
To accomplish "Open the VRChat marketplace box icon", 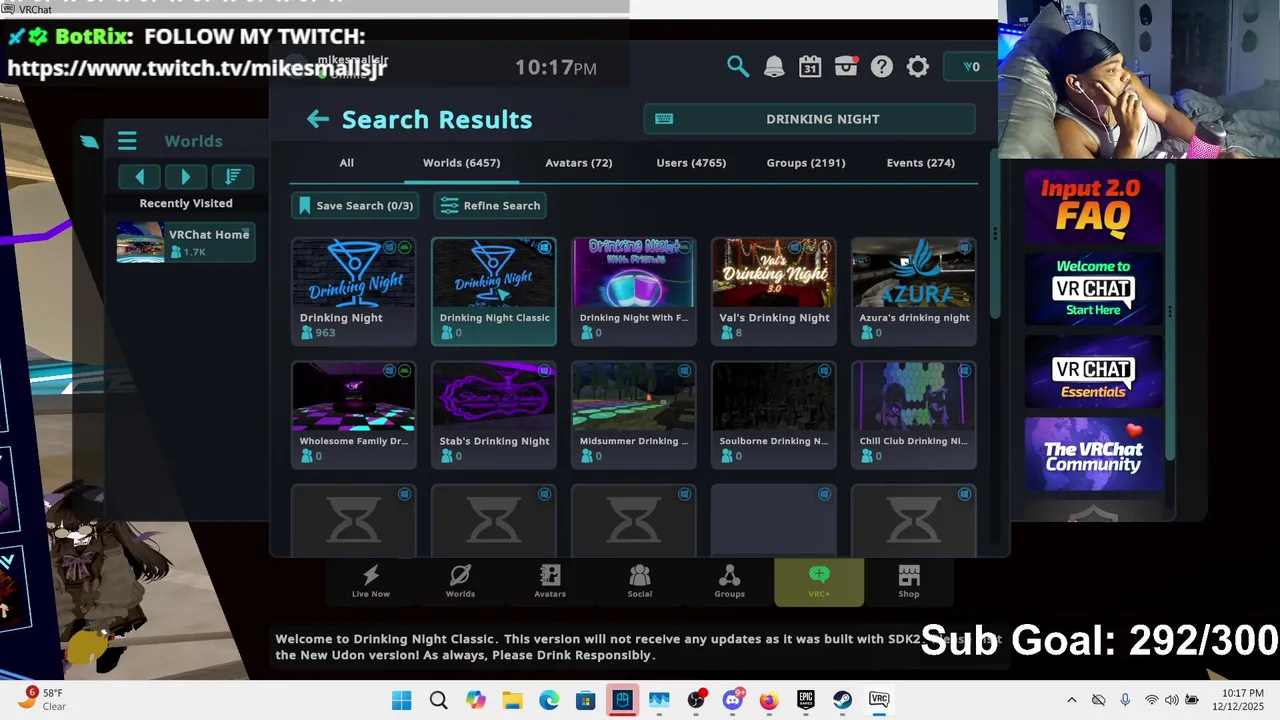I will click(x=846, y=67).
